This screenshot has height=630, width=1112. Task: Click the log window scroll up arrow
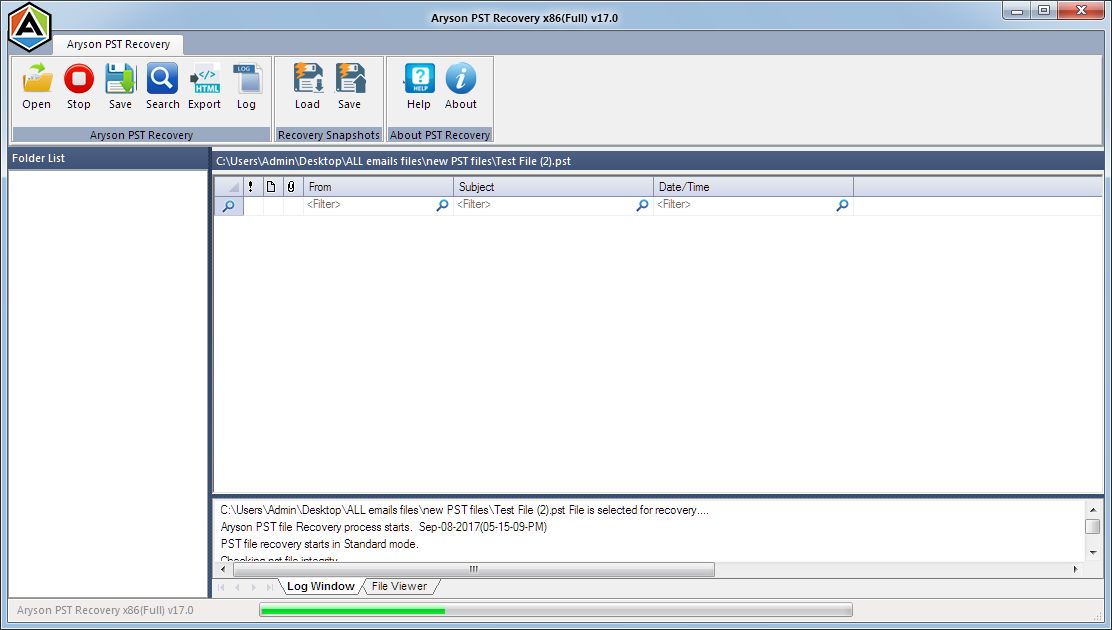1093,509
